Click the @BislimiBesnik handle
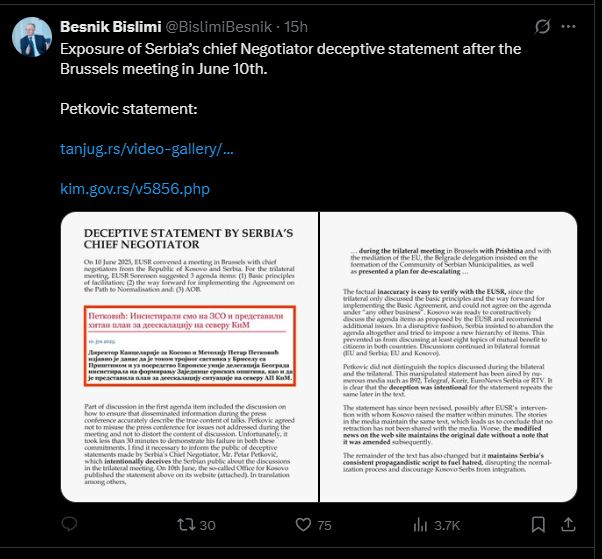The width and height of the screenshot is (602, 559). tap(219, 27)
